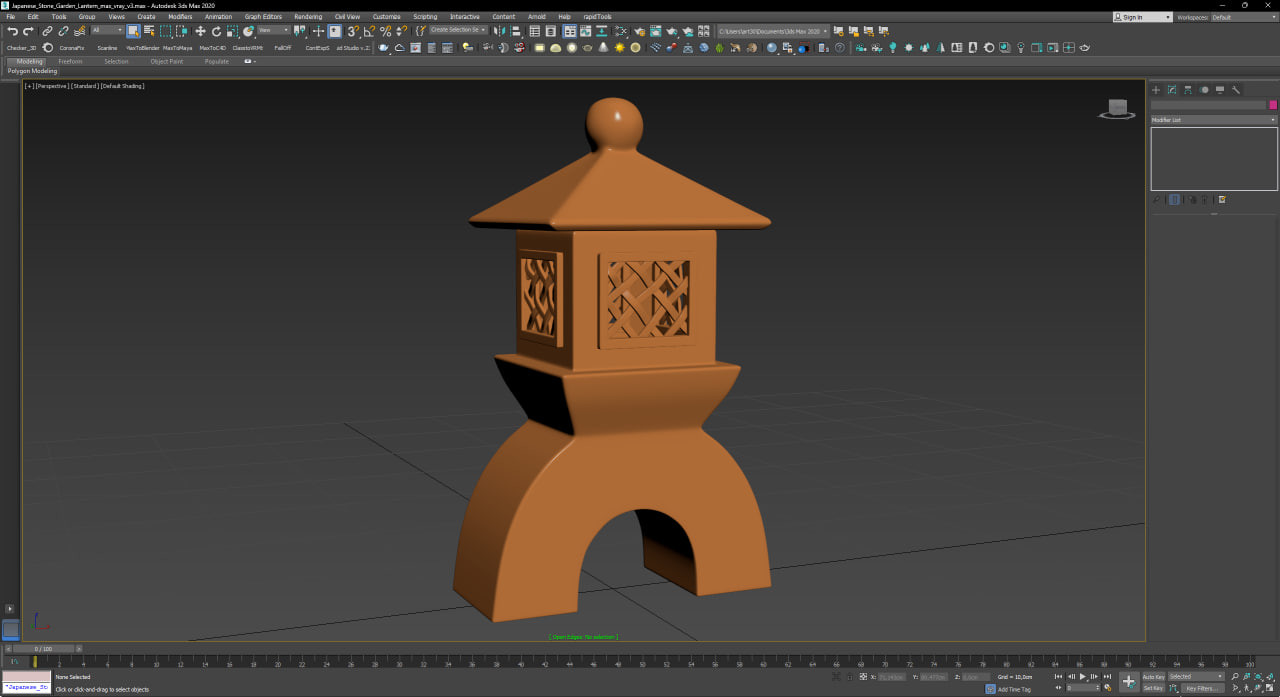Viewport: 1280px width, 697px height.
Task: Click the Undo arrow icon
Action: (x=12, y=31)
